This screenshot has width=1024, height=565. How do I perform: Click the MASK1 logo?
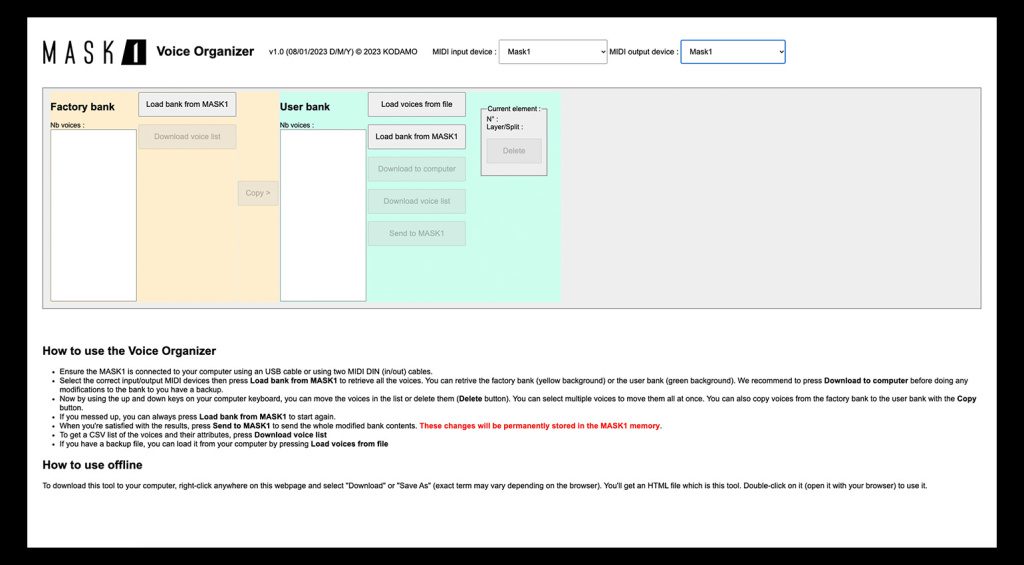94,52
